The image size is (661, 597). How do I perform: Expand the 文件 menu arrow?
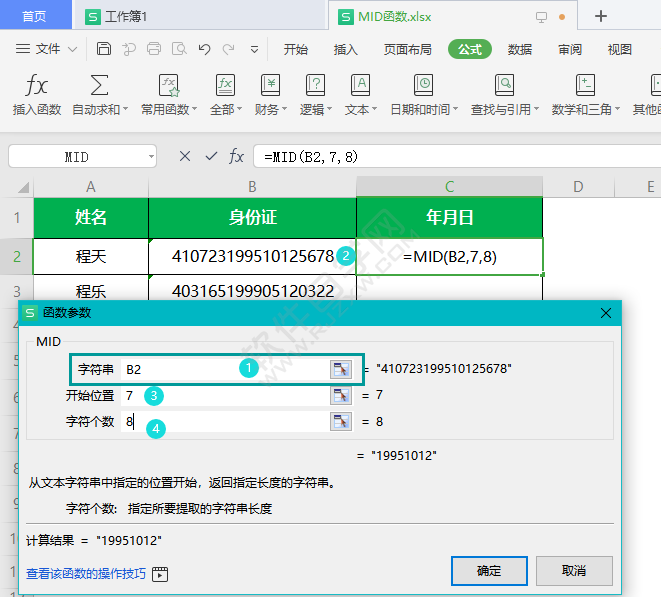(x=73, y=49)
